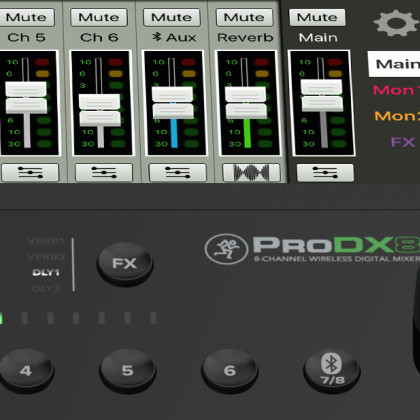Select hardware channel button 6
This screenshot has height=420, width=420.
[x=230, y=370]
